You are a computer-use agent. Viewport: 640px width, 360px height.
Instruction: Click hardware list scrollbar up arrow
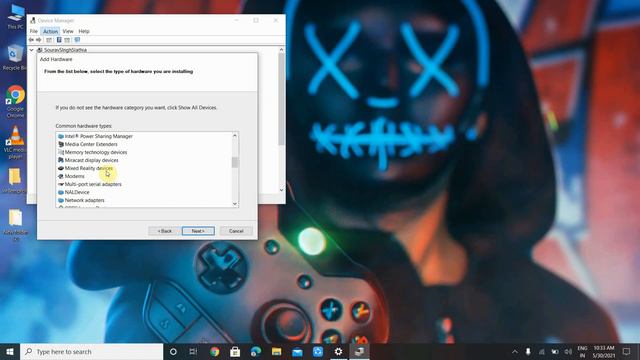235,136
